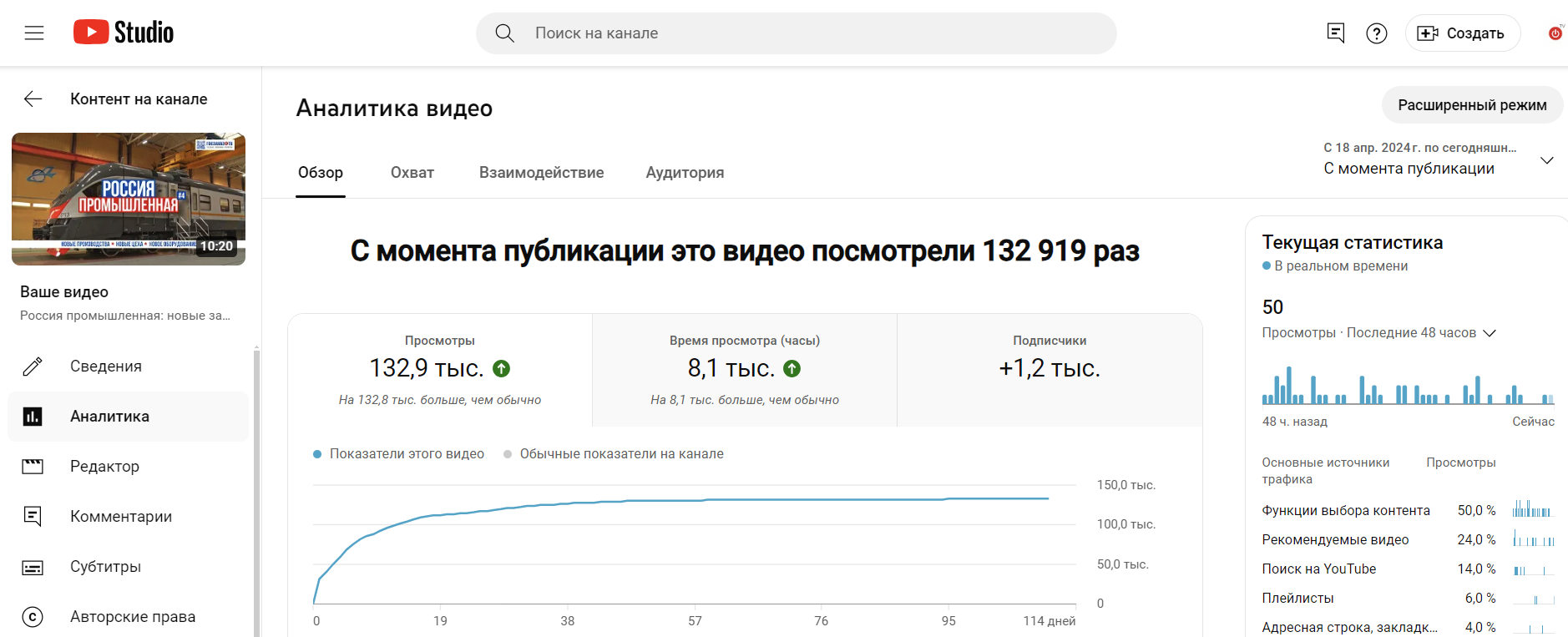The image size is (1568, 637).
Task: Open the help question mark icon
Action: click(x=1377, y=33)
